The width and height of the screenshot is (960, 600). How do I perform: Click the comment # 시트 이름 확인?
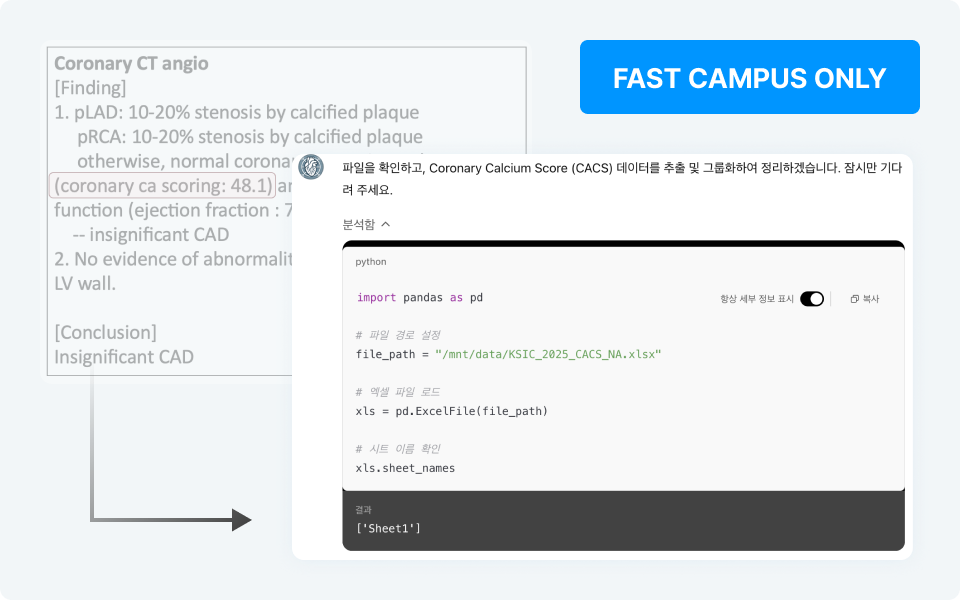[x=398, y=449]
